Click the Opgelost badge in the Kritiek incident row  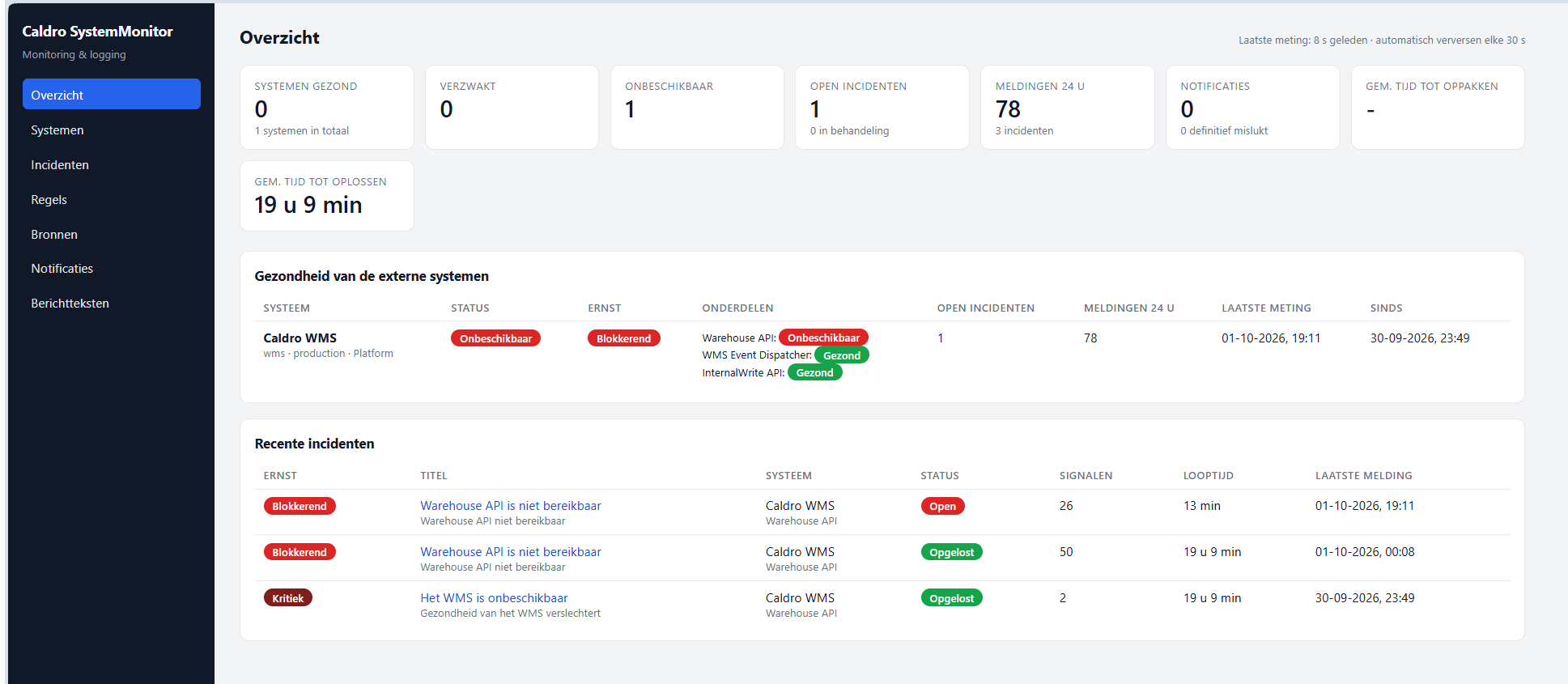pos(951,598)
